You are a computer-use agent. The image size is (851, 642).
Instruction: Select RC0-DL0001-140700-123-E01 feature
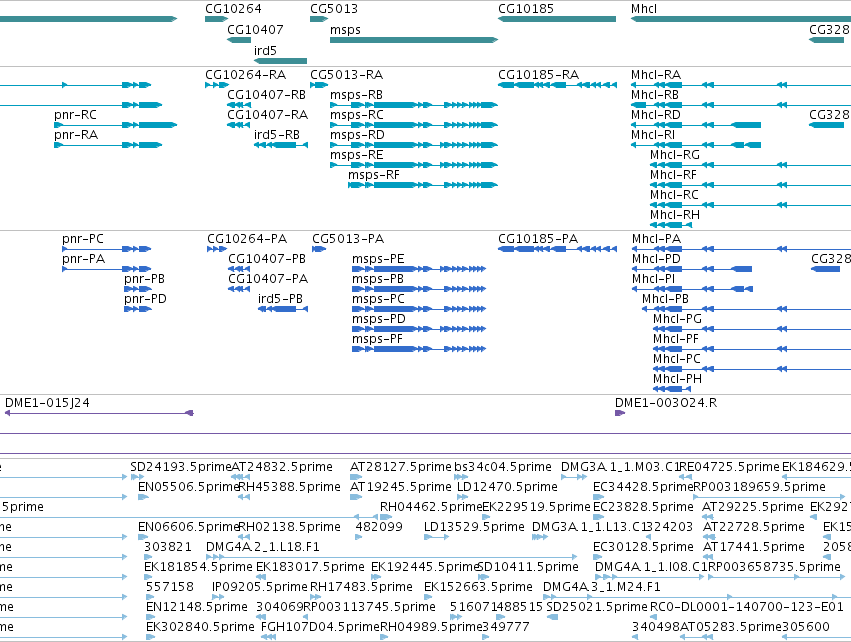pyautogui.click(x=747, y=607)
